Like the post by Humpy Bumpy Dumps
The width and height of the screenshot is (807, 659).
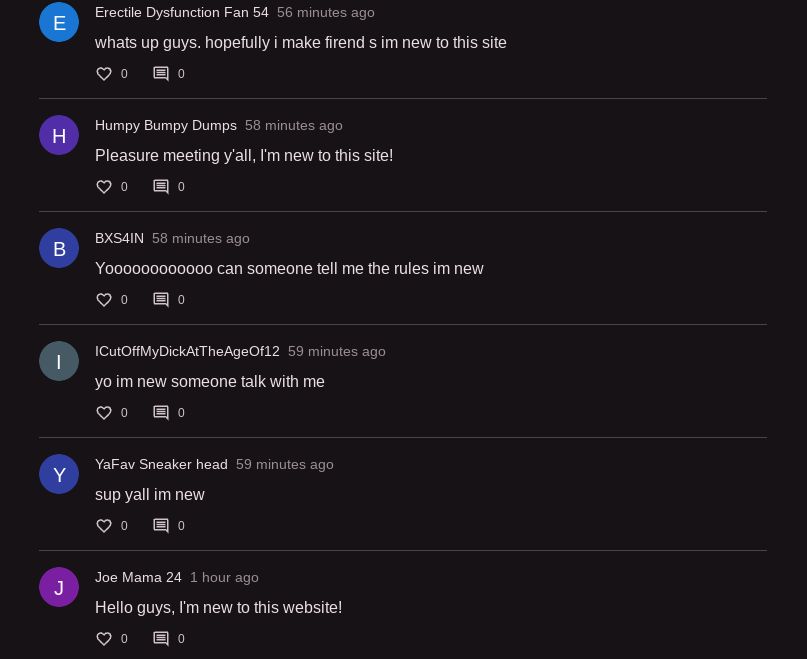click(104, 187)
